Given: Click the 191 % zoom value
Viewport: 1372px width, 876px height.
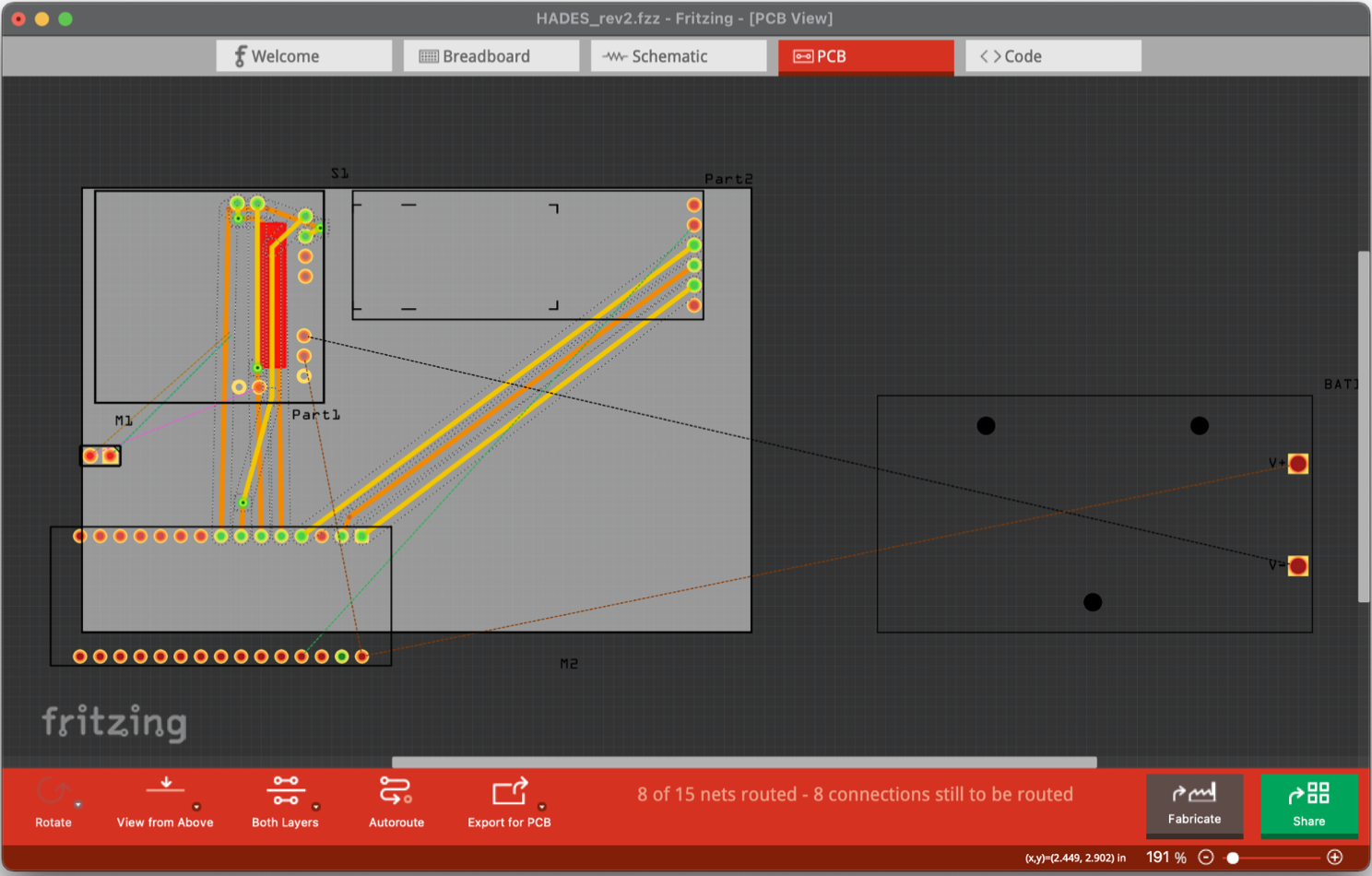Looking at the screenshot, I should 1165,858.
